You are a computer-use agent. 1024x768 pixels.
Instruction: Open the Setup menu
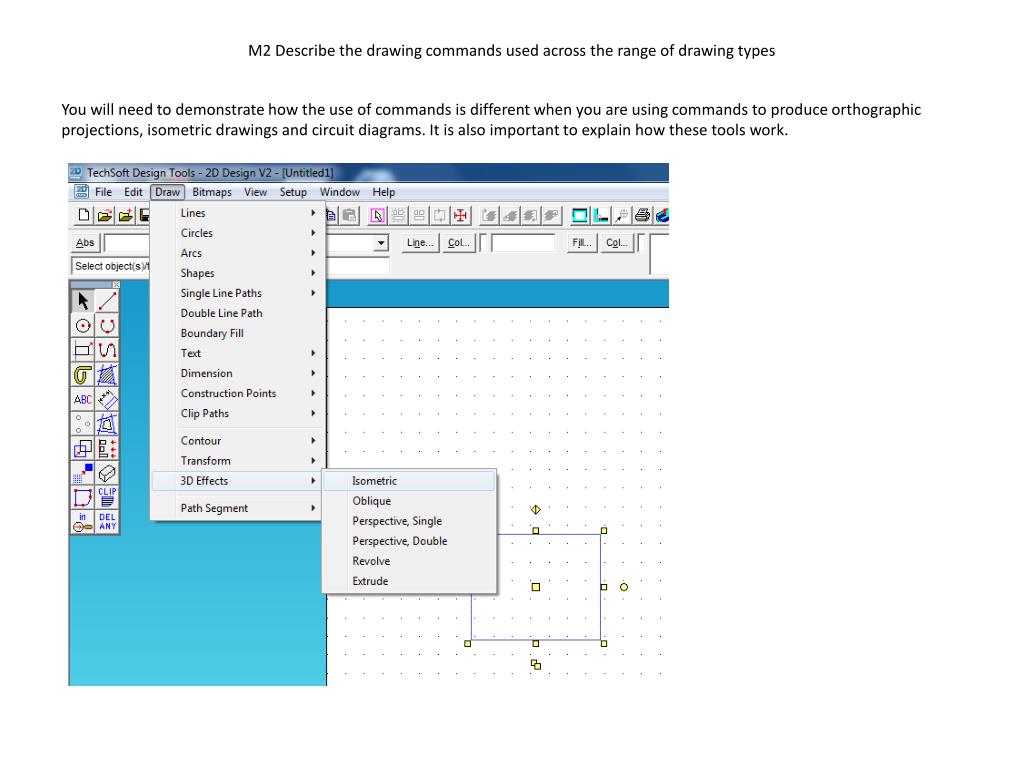pos(293,192)
